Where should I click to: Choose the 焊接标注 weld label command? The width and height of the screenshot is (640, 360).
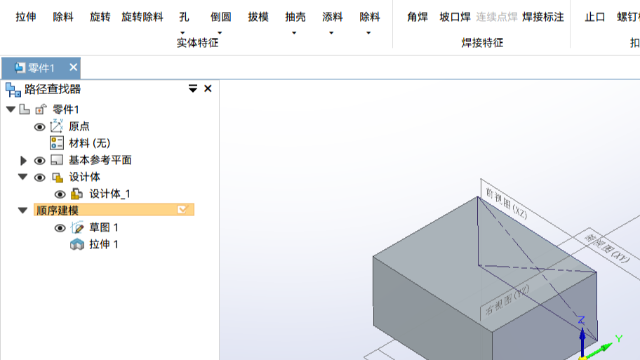tap(543, 17)
